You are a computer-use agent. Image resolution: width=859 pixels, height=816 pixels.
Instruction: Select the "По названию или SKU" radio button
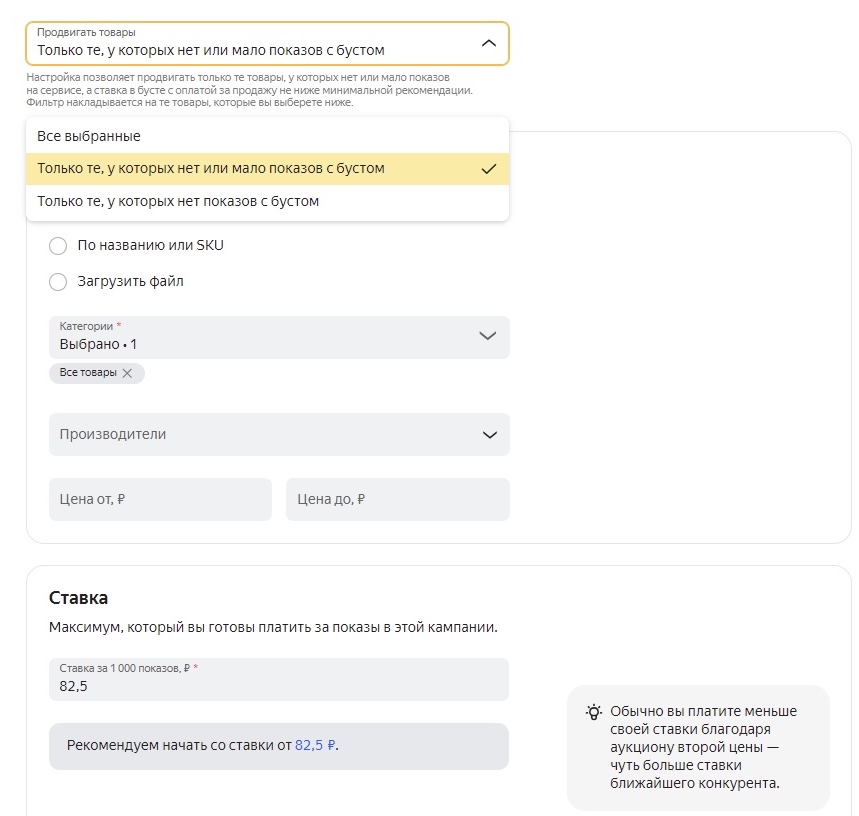tap(58, 246)
